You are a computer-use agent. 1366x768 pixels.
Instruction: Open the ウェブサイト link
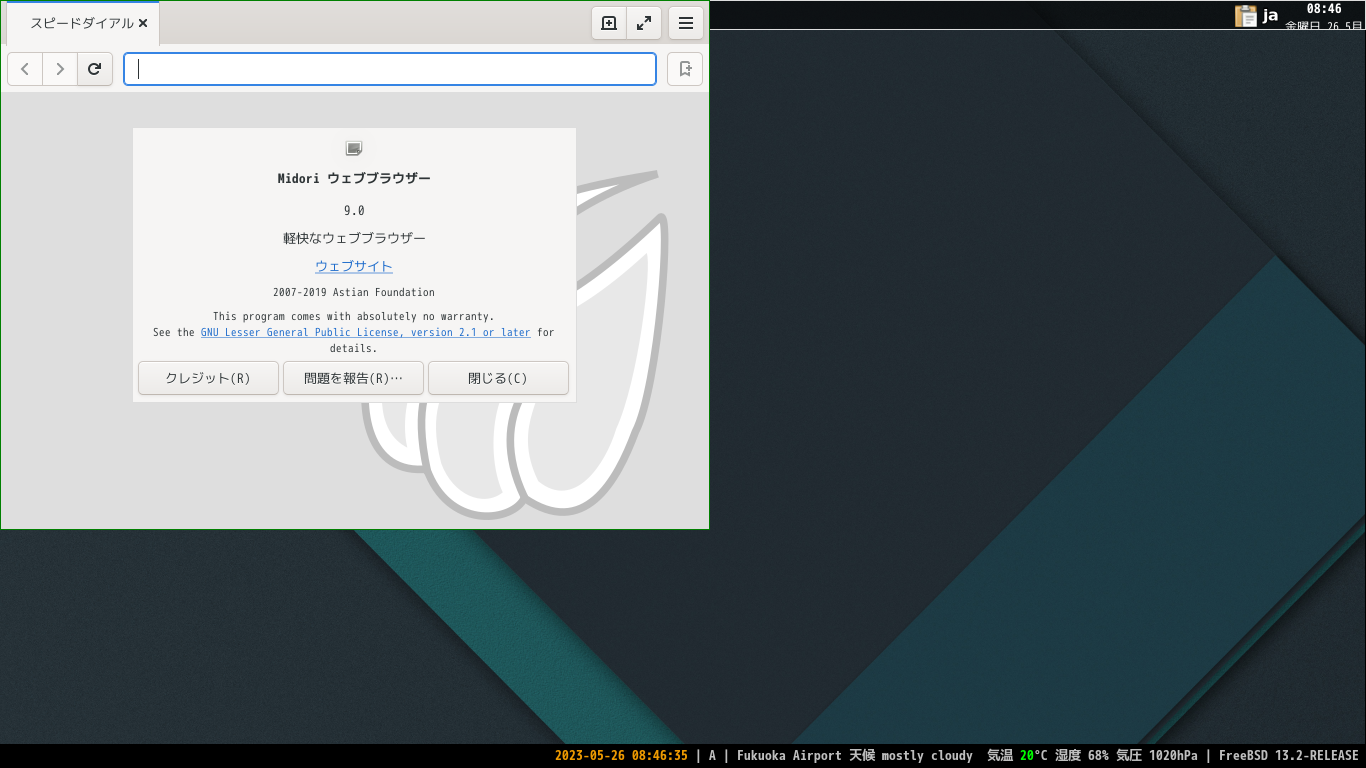[x=354, y=266]
